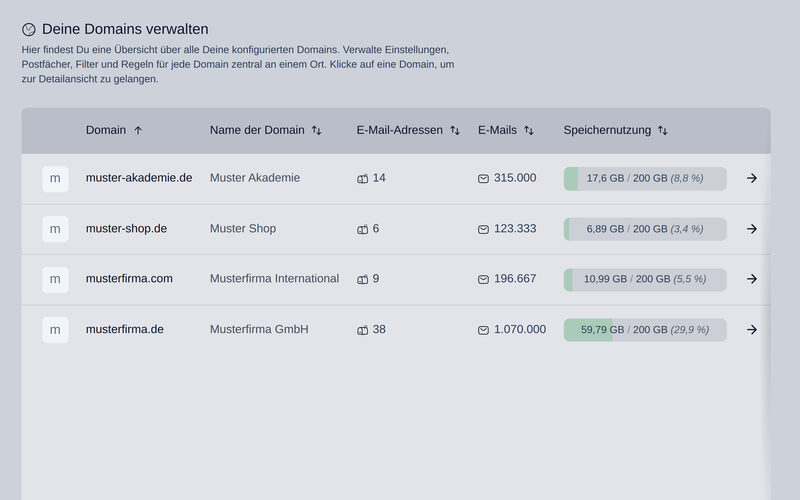800x500 pixels.
Task: Sort by Name der Domain arrows
Action: click(316, 131)
